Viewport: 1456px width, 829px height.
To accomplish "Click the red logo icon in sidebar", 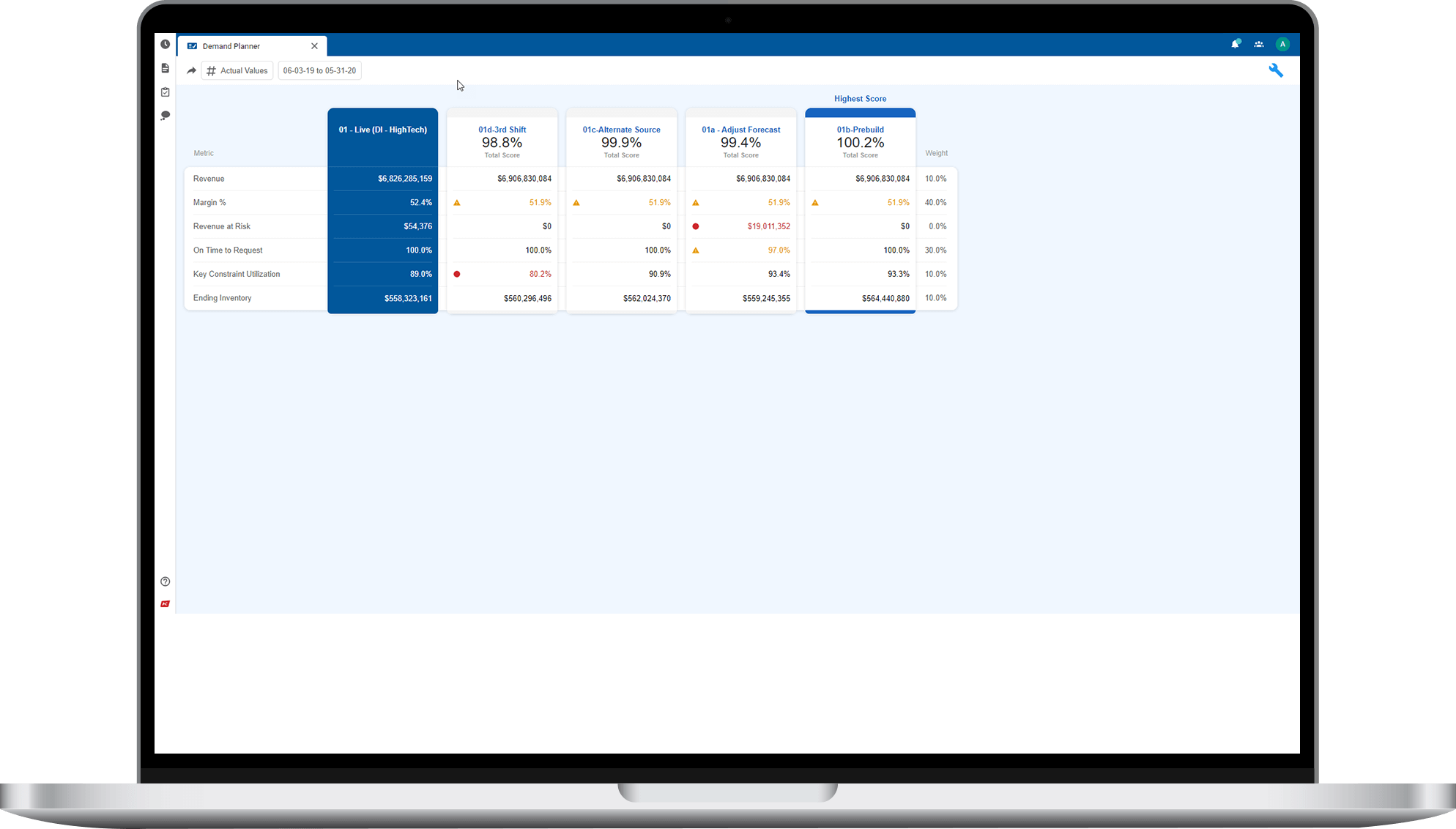I will click(x=166, y=604).
